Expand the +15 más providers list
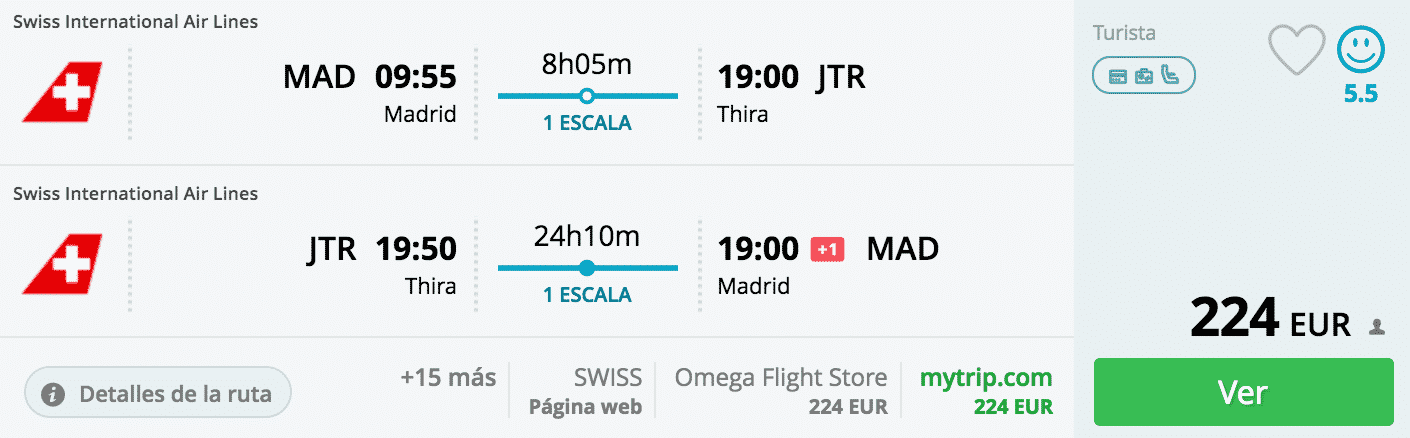Image resolution: width=1410 pixels, height=438 pixels. (448, 378)
